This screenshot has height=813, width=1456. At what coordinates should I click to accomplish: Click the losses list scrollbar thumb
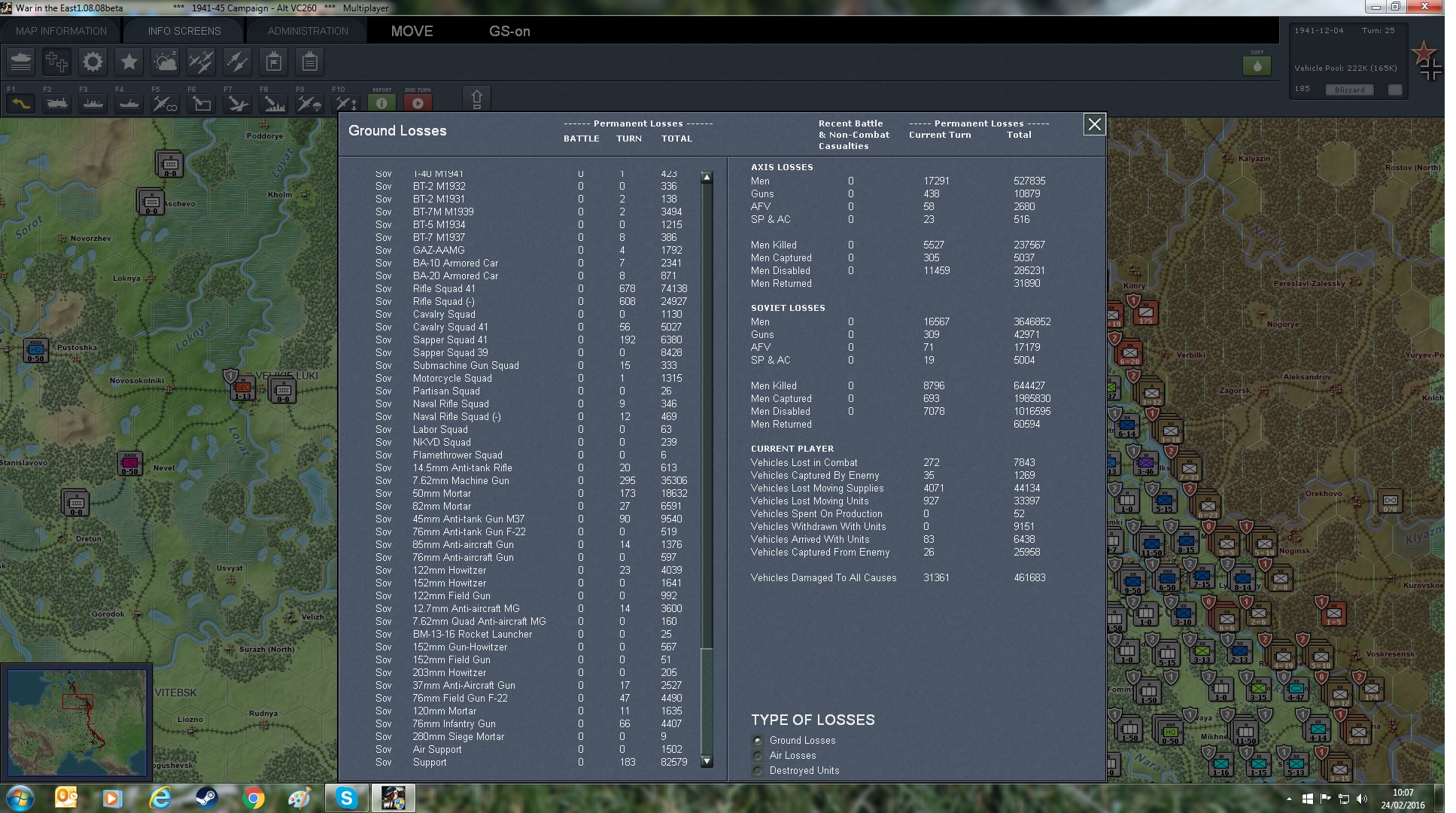pyautogui.click(x=707, y=702)
